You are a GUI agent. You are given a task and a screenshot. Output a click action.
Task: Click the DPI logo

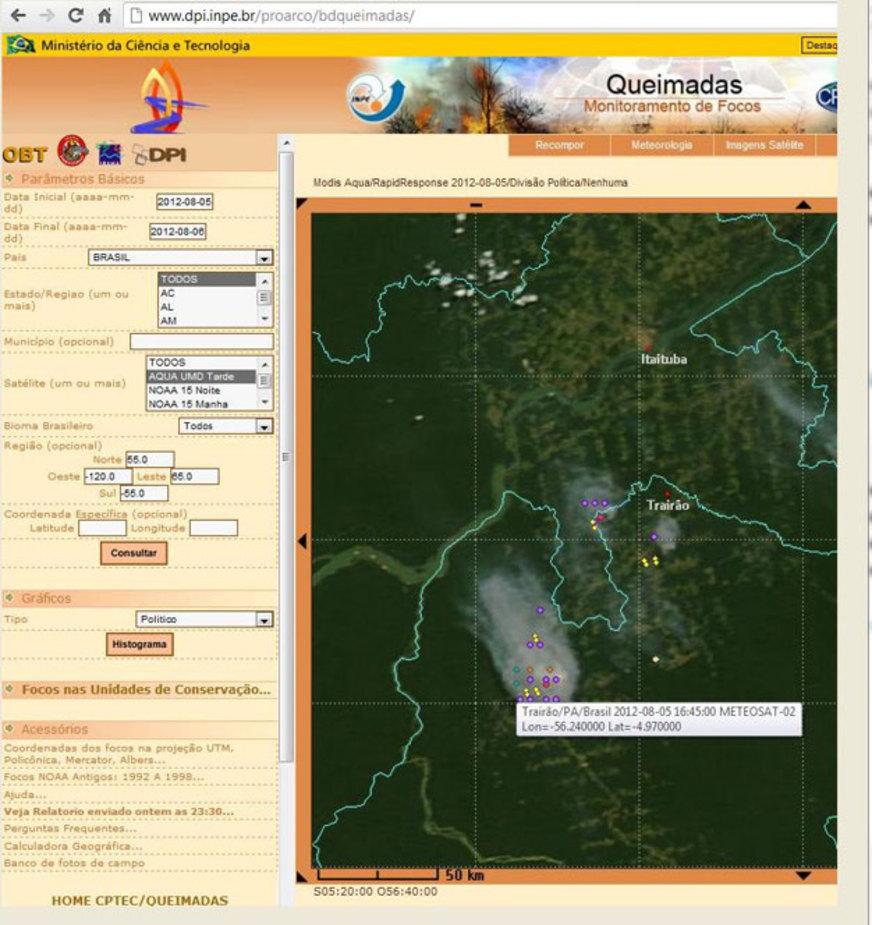(160, 155)
